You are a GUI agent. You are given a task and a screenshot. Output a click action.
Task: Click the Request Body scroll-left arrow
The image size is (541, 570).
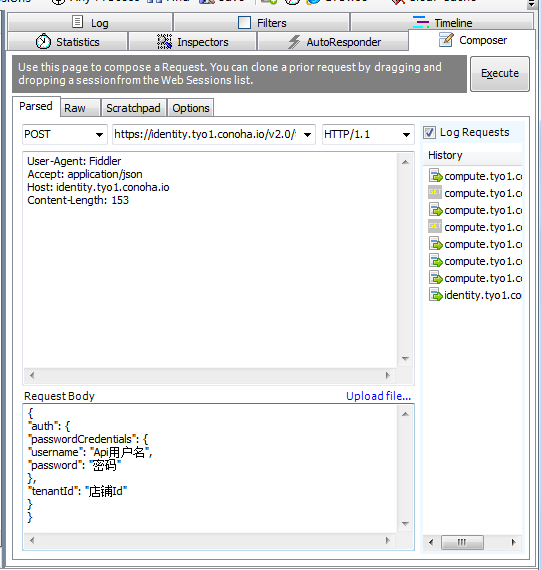tap(32, 540)
